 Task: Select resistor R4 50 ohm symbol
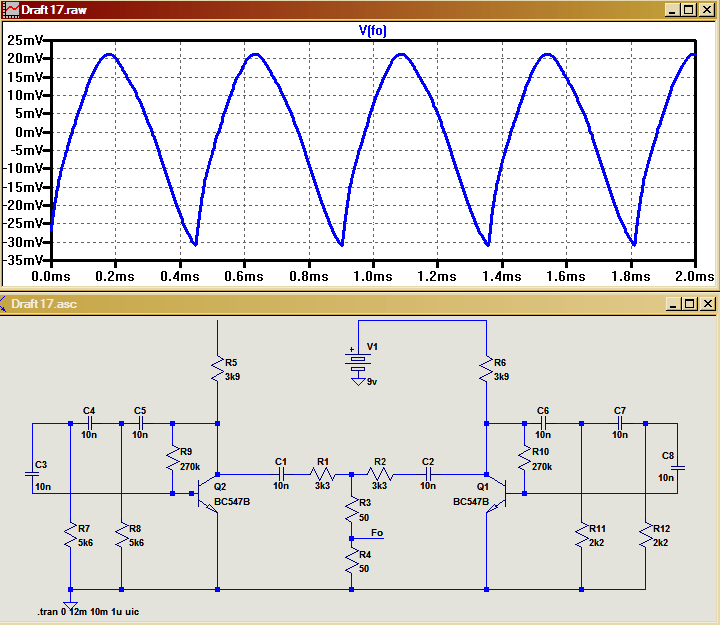[x=352, y=562]
